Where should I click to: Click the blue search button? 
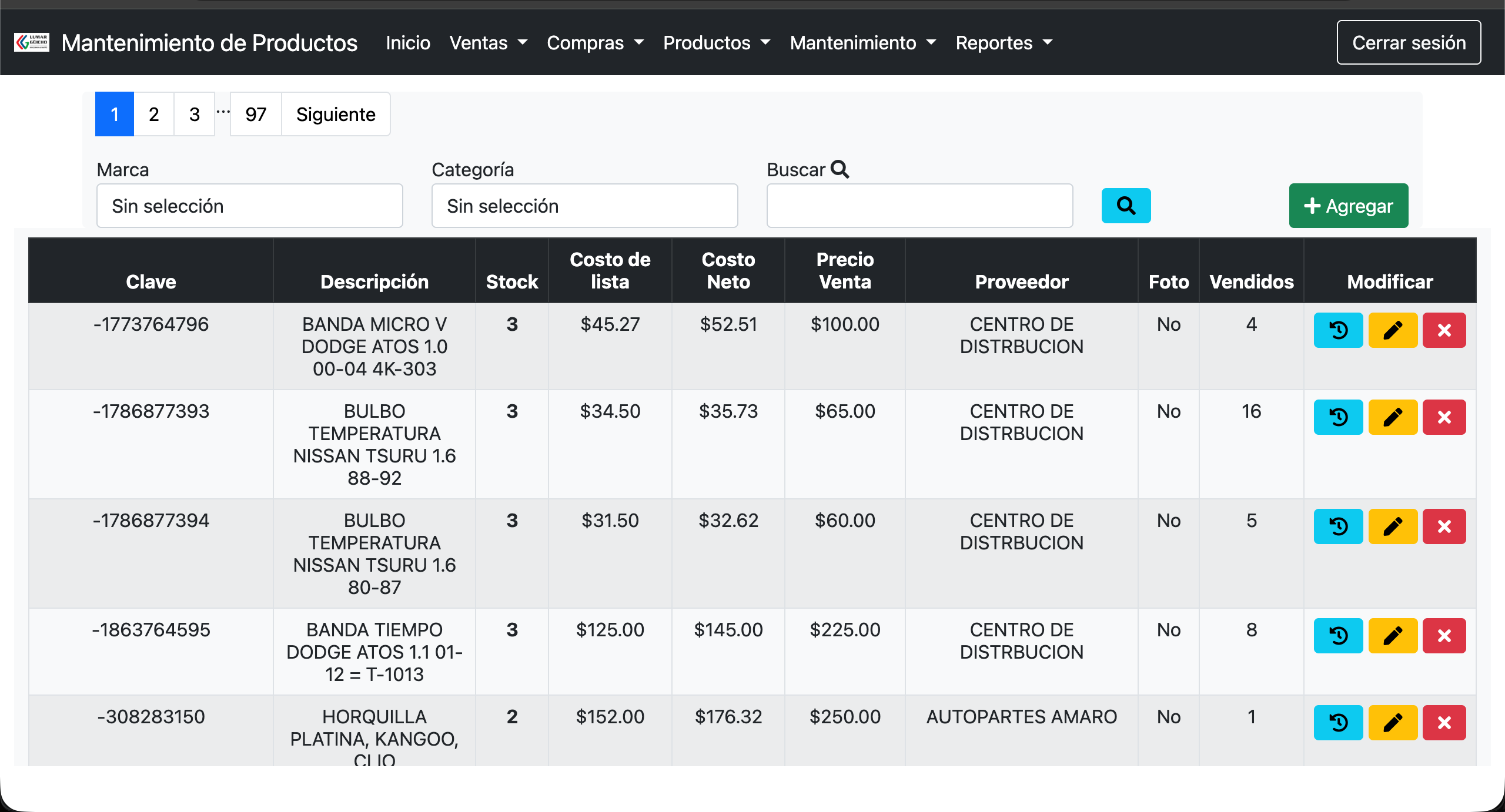coord(1125,206)
